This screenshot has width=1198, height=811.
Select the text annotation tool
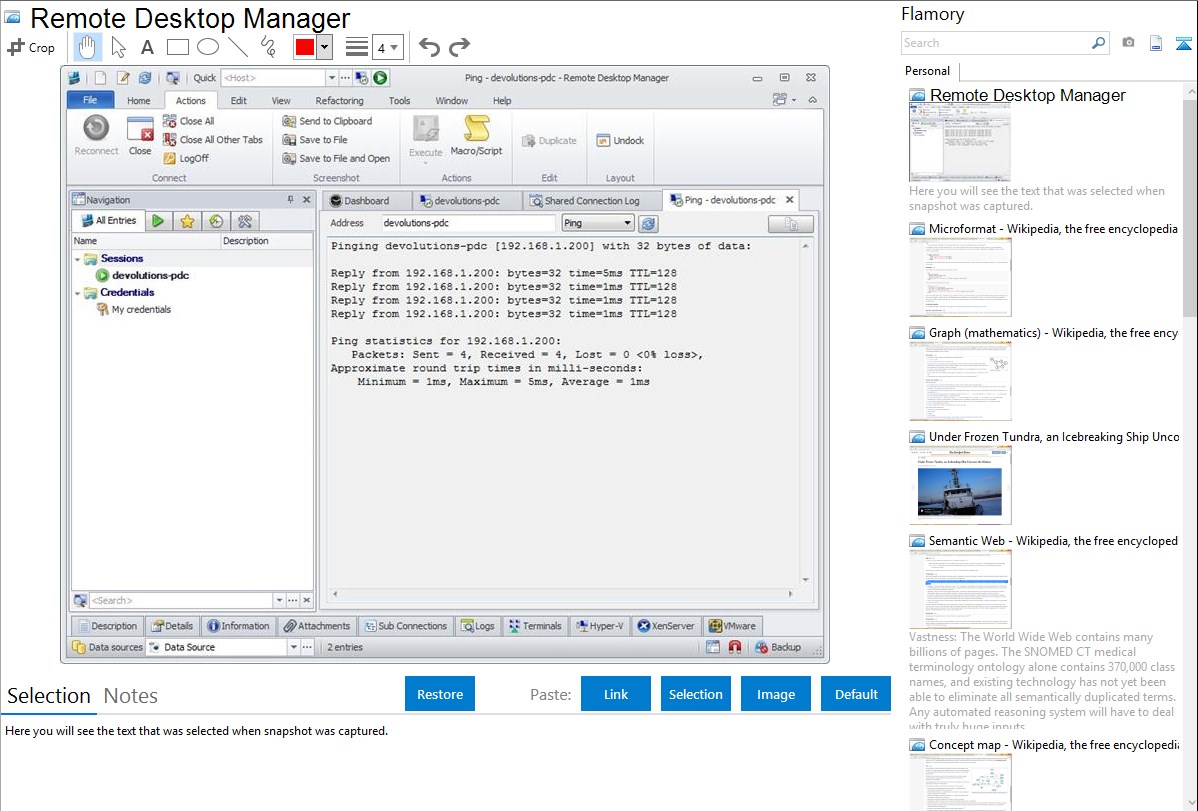(x=147, y=47)
